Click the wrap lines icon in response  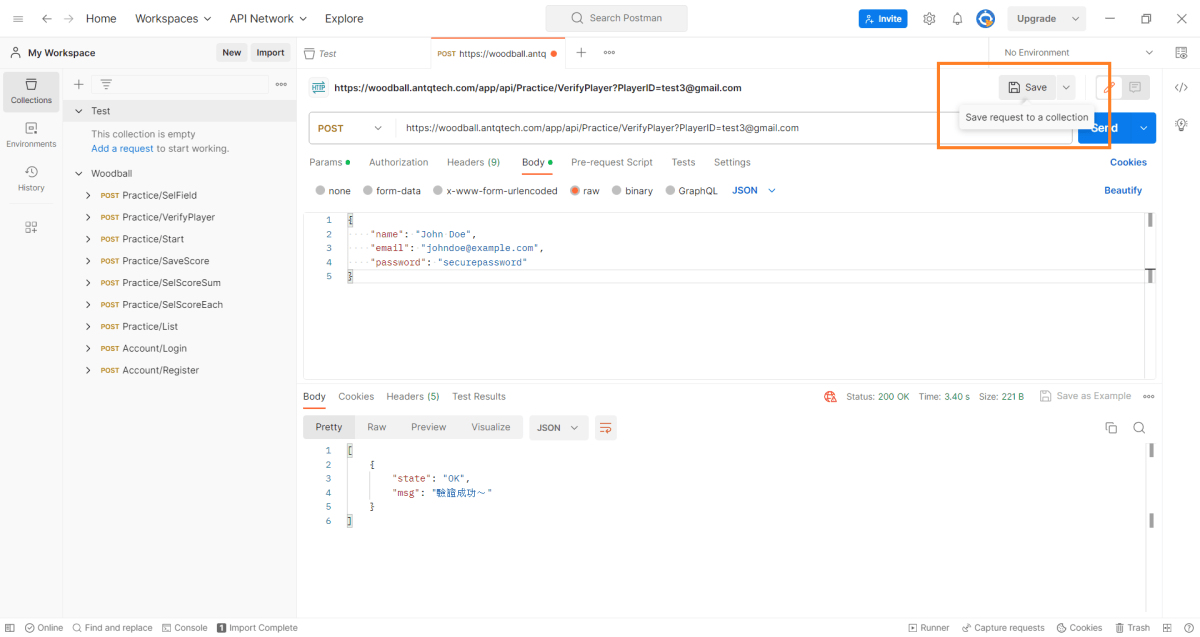point(605,427)
